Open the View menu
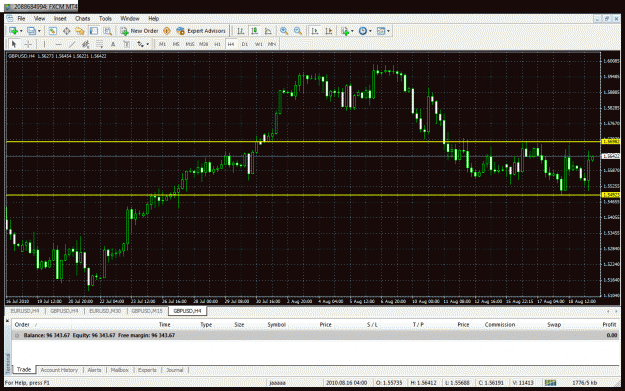 [39, 18]
